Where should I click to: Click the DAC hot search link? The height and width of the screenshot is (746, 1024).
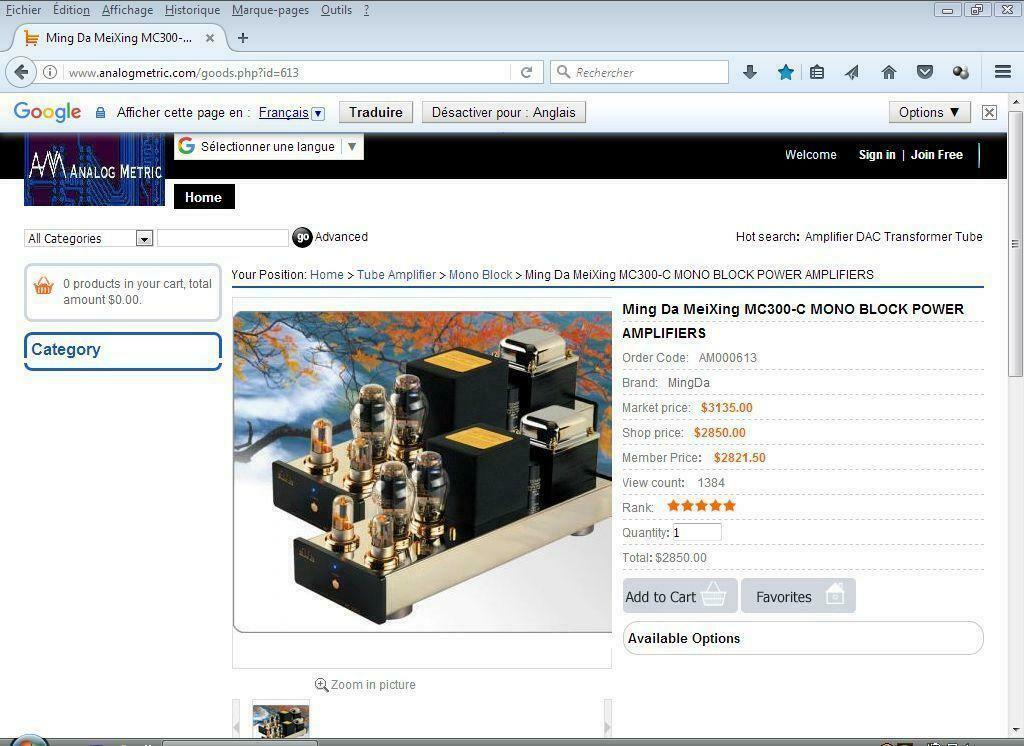867,236
